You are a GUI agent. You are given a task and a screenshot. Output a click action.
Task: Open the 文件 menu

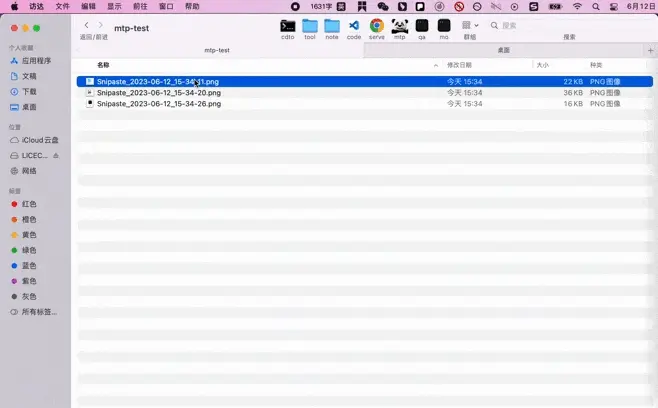(x=63, y=6)
